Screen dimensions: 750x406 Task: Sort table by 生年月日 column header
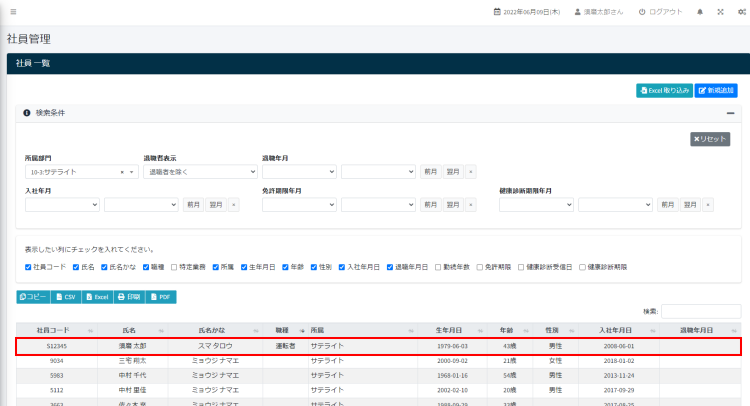pos(450,328)
